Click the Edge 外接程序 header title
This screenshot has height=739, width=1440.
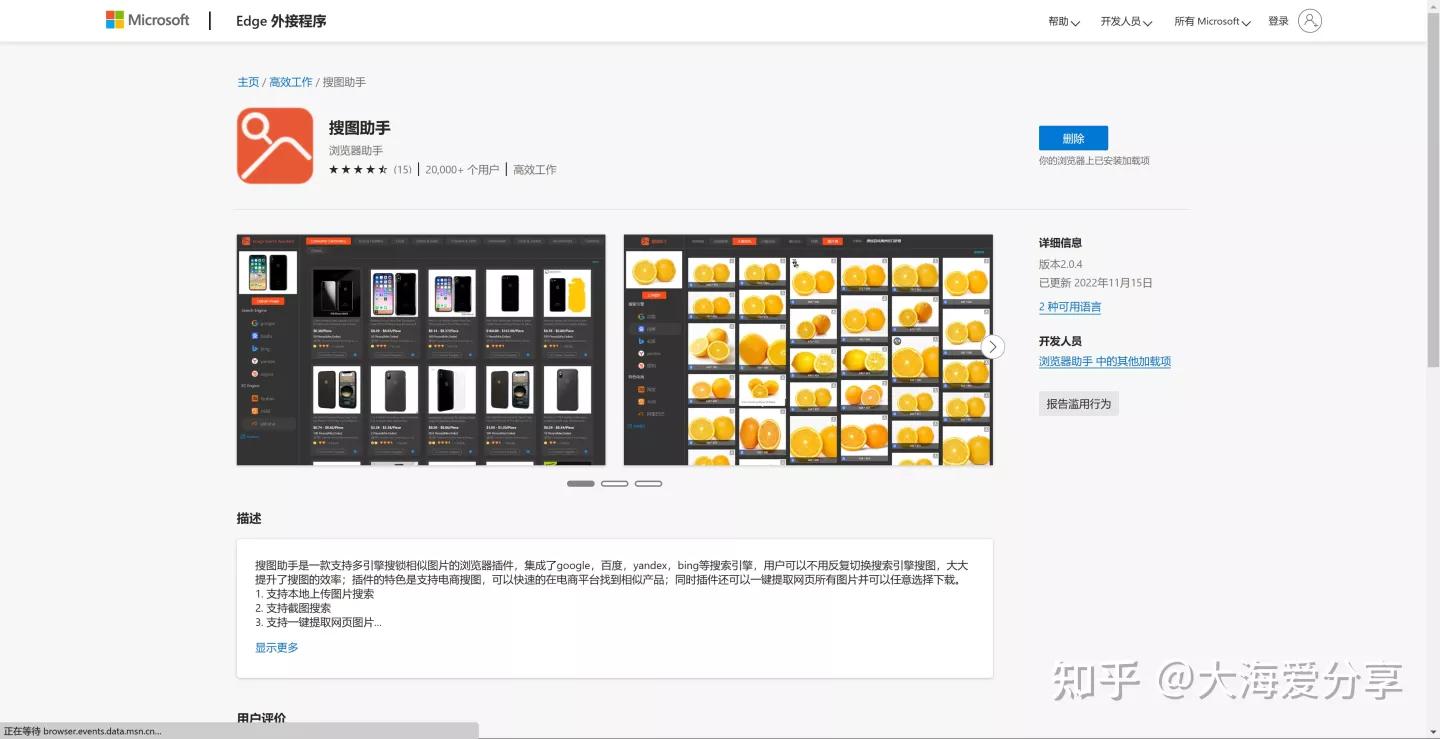click(280, 20)
